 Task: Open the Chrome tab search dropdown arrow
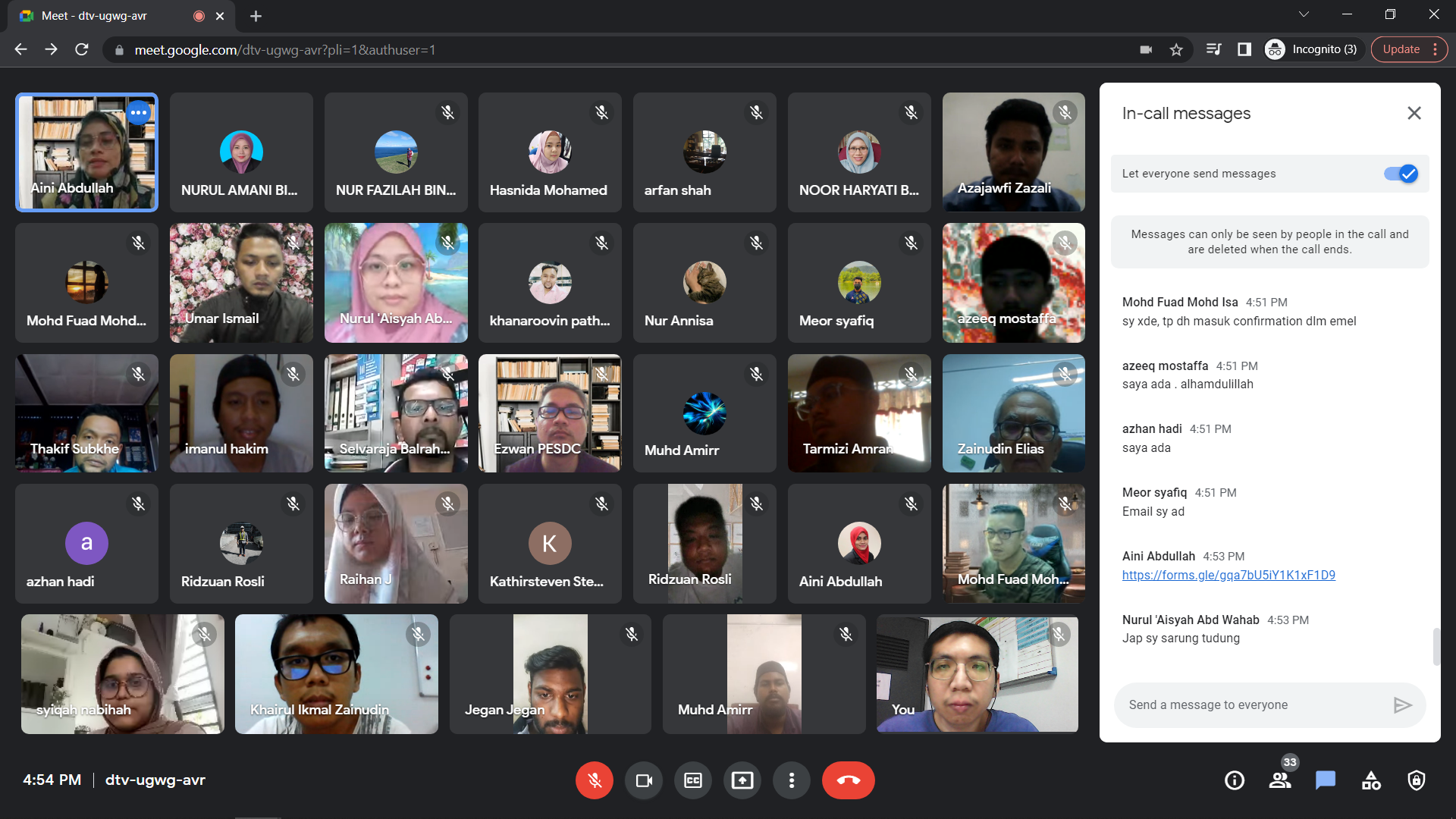(x=1304, y=14)
